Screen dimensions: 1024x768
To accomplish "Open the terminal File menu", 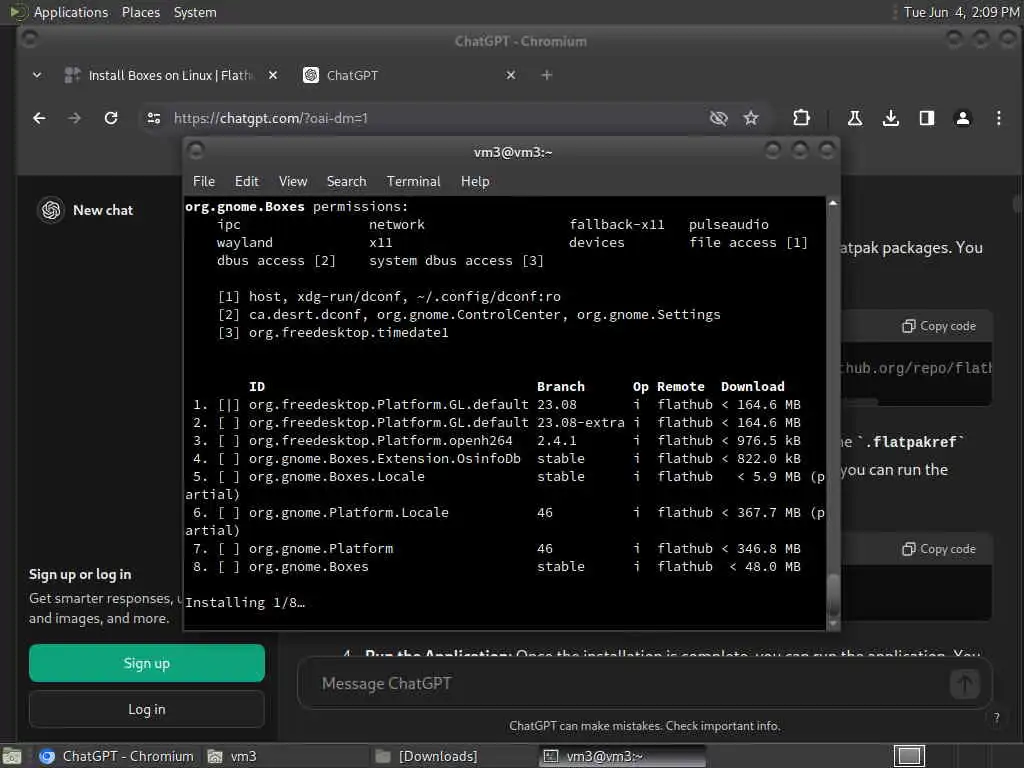I will pyautogui.click(x=204, y=182).
